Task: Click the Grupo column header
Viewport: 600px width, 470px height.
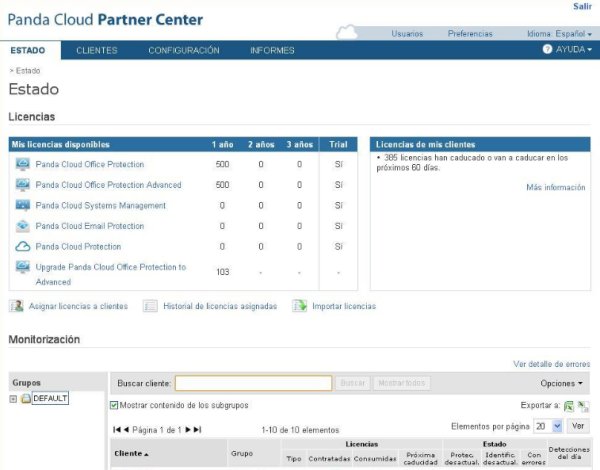Action: [242, 454]
